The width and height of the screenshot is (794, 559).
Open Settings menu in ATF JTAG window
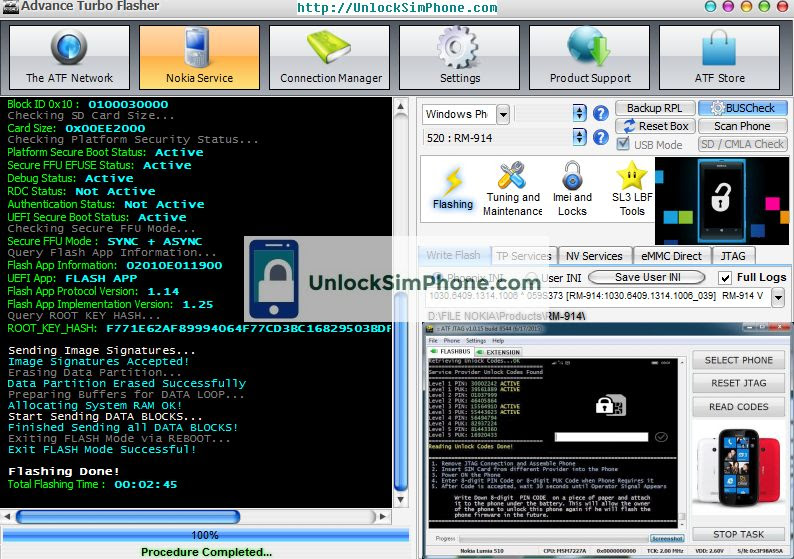click(x=475, y=341)
